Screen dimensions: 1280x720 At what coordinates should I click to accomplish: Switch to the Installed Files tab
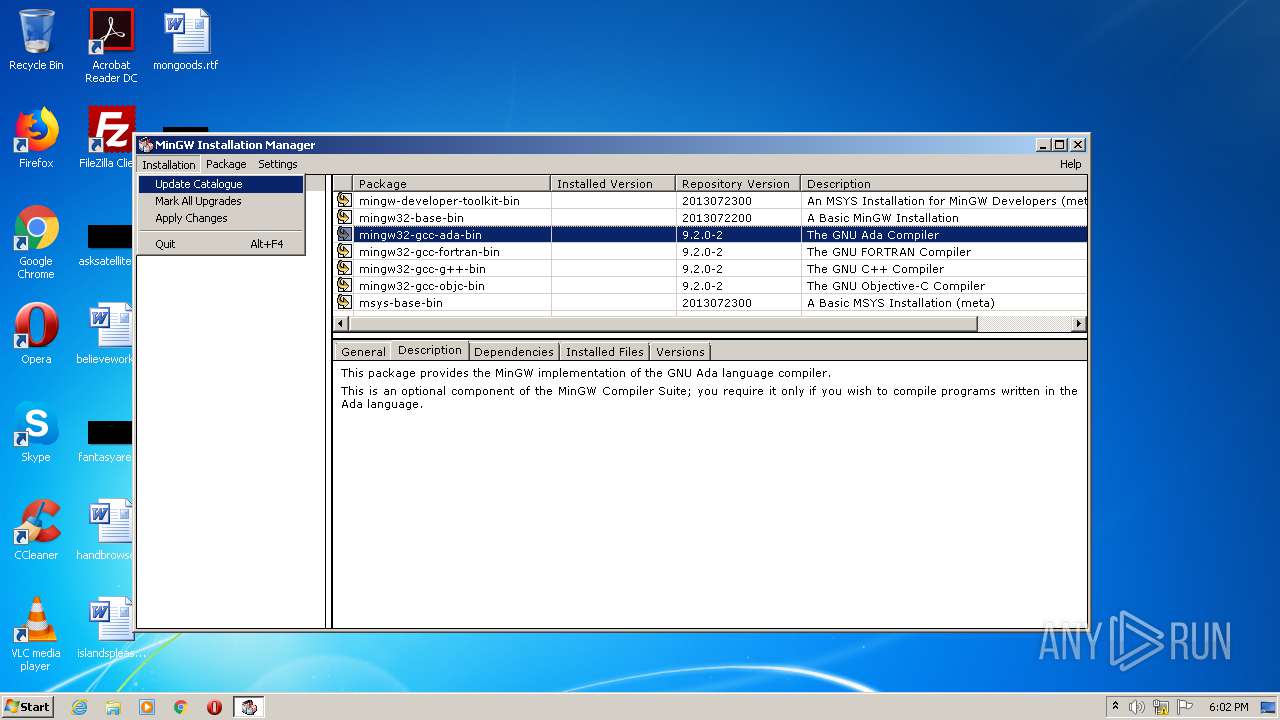(x=604, y=352)
